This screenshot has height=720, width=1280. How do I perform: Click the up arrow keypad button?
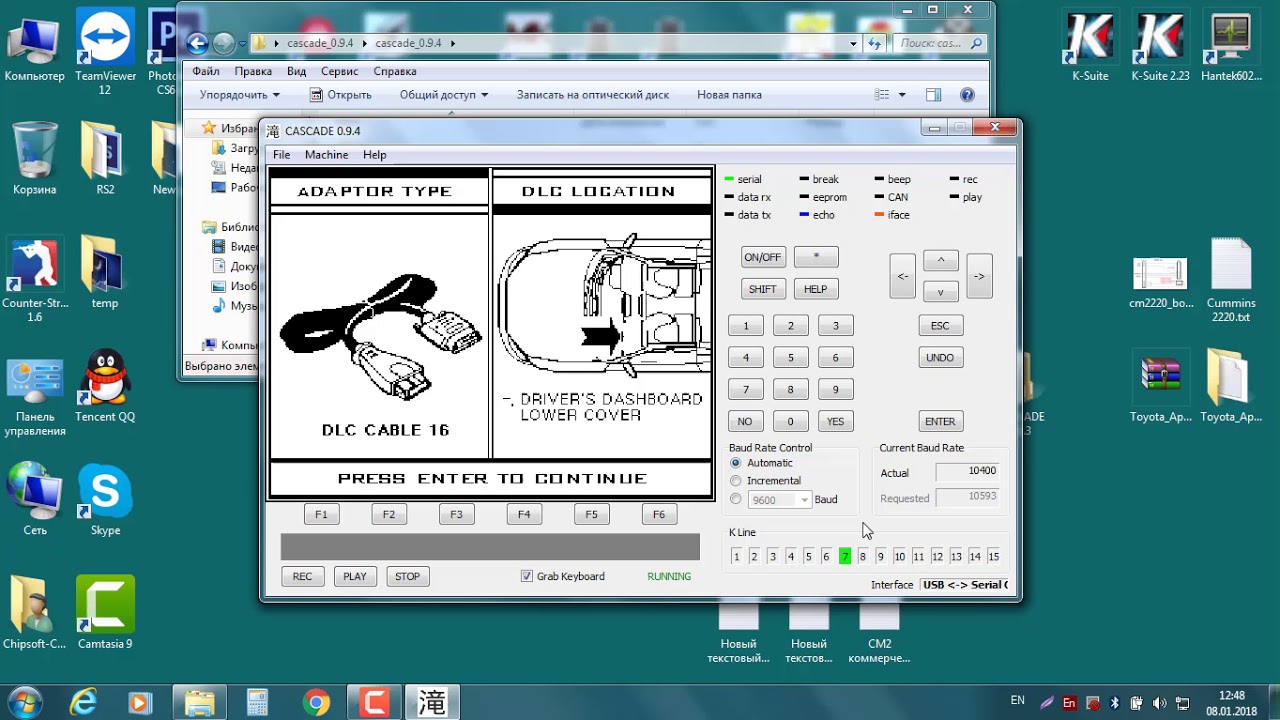940,260
